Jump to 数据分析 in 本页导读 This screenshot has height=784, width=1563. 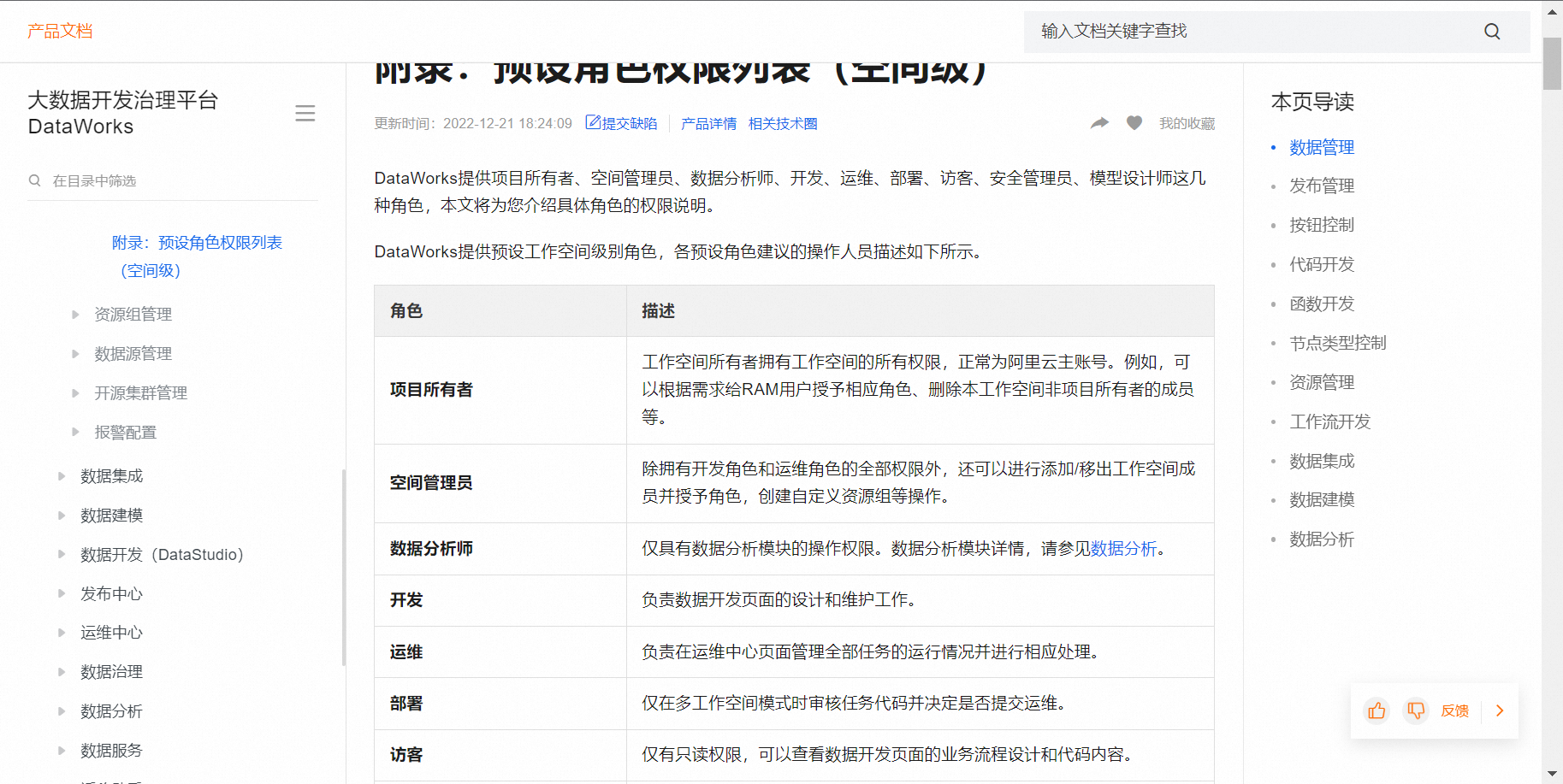[x=1322, y=539]
